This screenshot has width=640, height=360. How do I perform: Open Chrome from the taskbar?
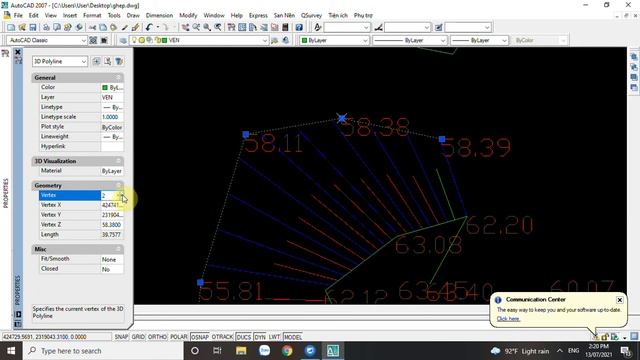pyautogui.click(x=287, y=351)
